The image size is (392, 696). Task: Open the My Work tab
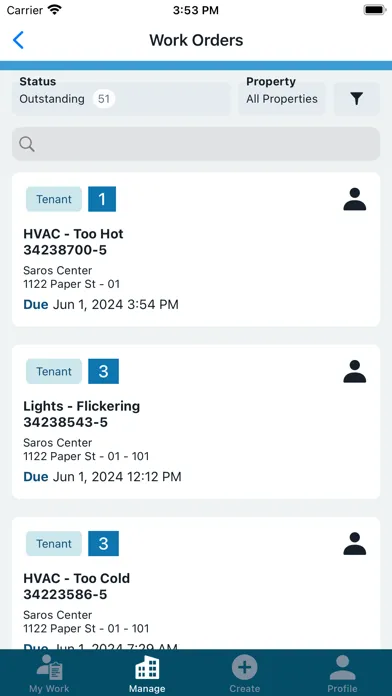click(x=49, y=673)
